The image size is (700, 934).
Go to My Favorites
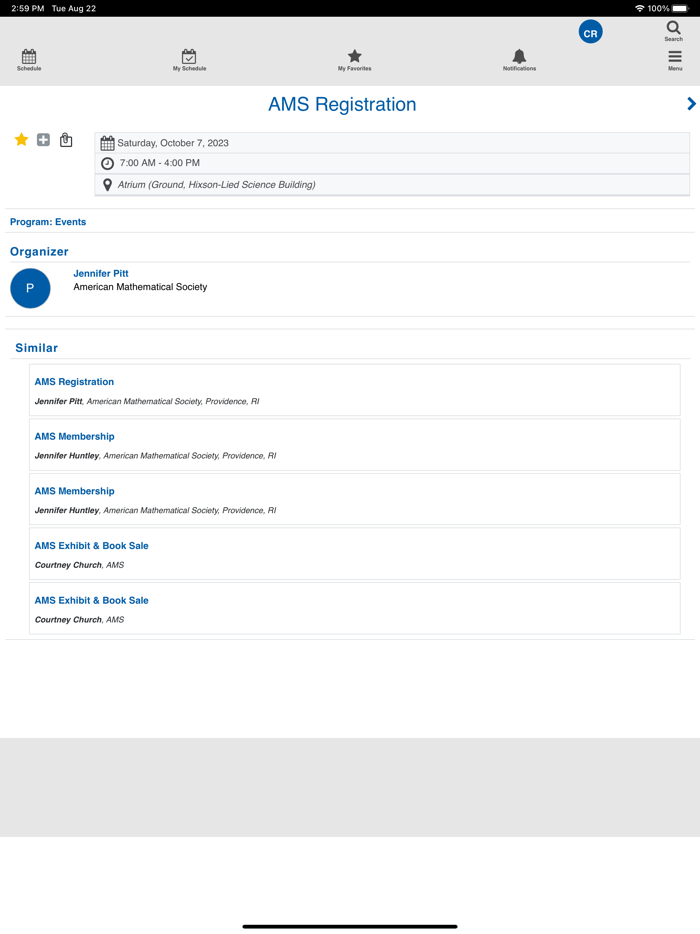point(354,60)
